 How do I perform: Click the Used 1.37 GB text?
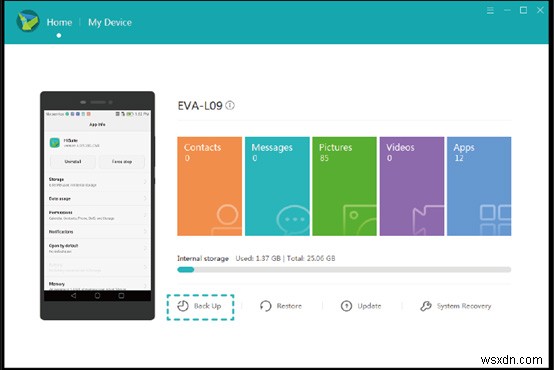(258, 258)
